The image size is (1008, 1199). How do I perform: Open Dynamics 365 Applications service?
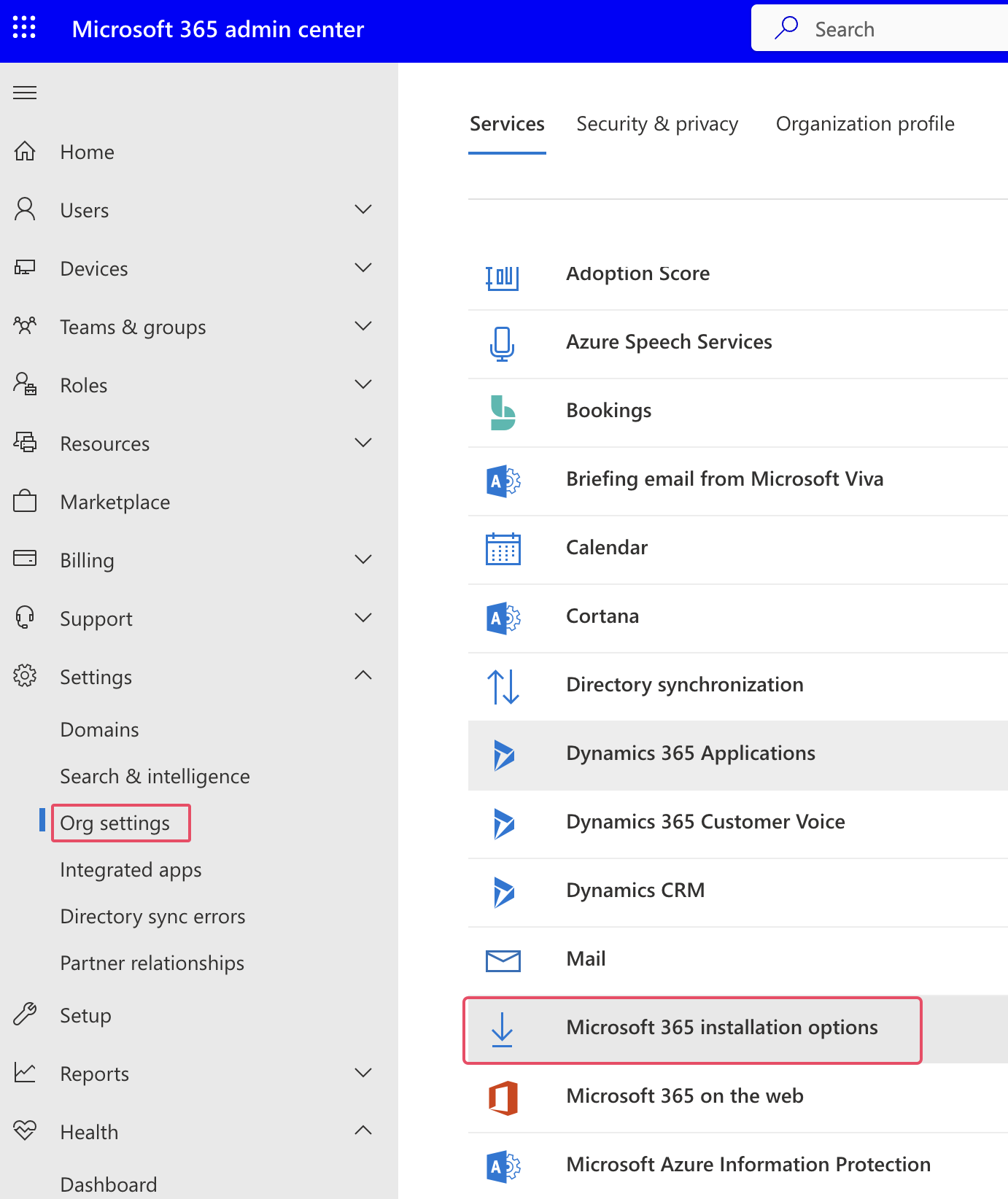pyautogui.click(x=738, y=756)
